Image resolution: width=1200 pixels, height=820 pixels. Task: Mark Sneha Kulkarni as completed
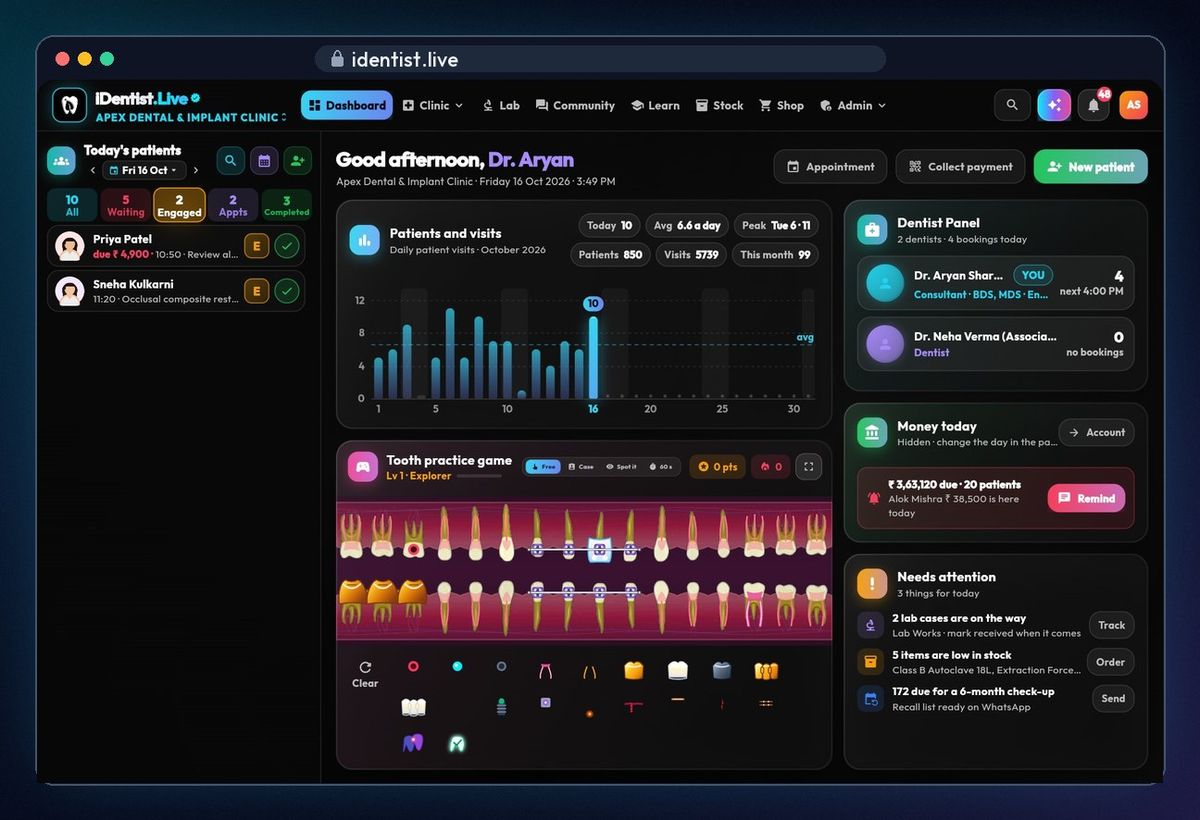pos(287,291)
